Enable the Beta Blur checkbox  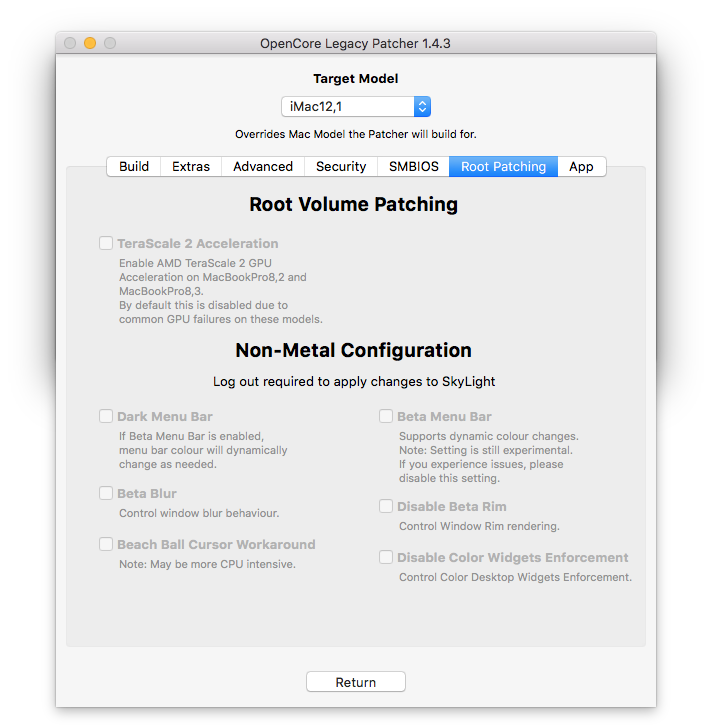click(x=106, y=493)
